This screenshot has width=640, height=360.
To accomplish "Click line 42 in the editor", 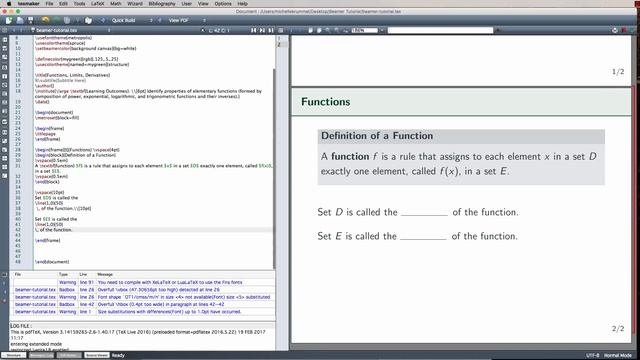I will 153,230.
